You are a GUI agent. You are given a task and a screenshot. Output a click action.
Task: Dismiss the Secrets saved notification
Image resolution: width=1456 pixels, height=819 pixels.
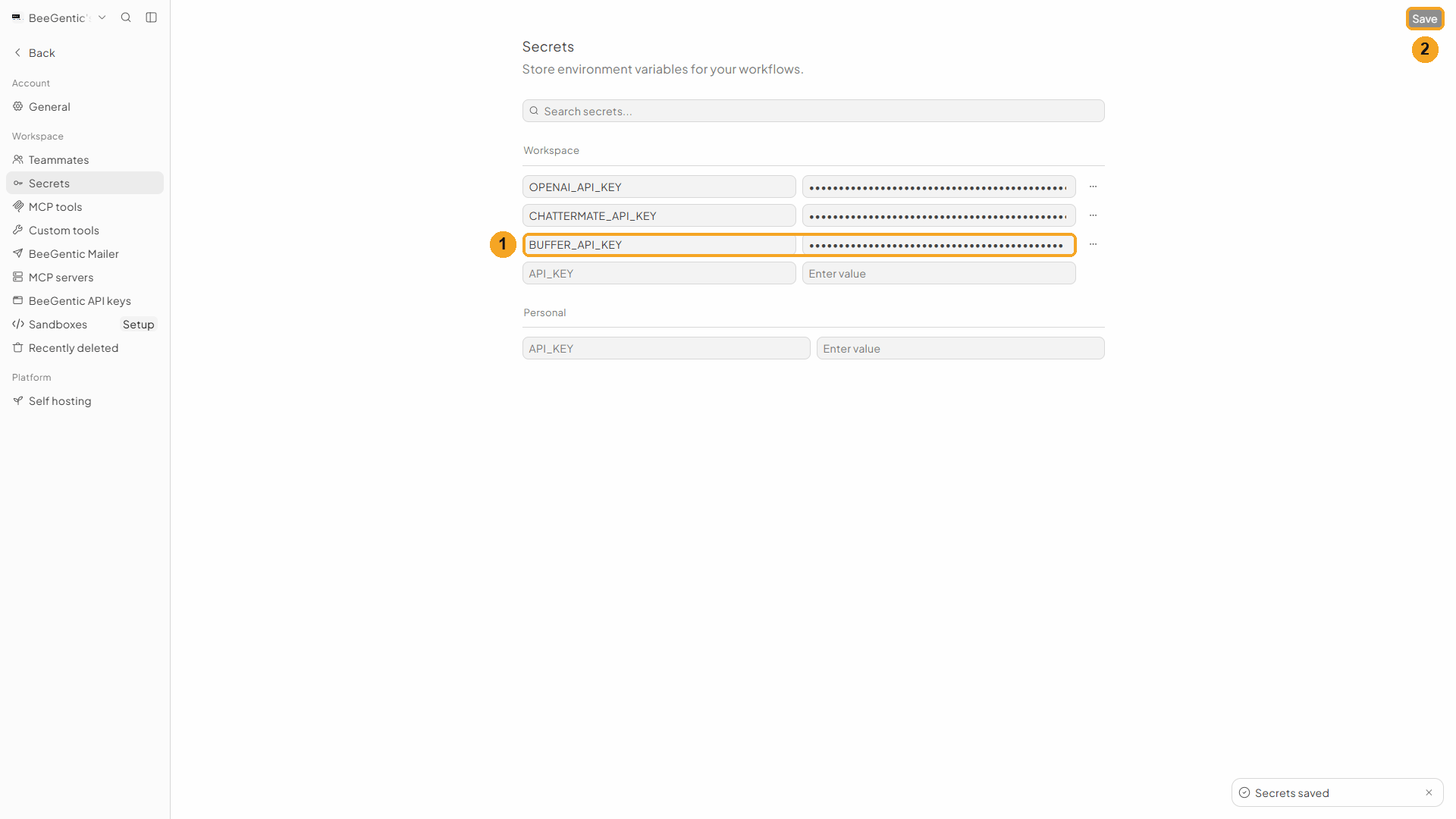click(1429, 792)
